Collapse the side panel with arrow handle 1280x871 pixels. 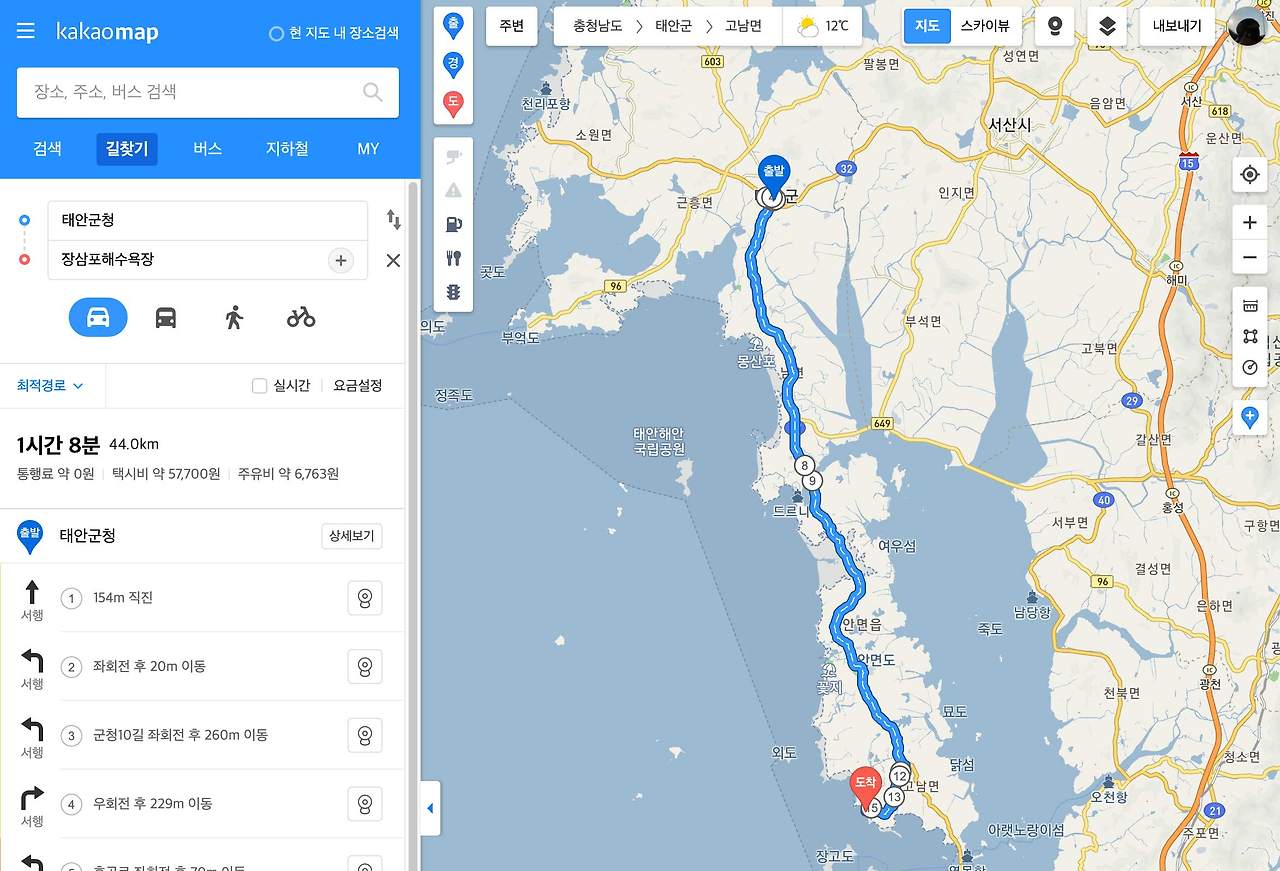[x=430, y=808]
